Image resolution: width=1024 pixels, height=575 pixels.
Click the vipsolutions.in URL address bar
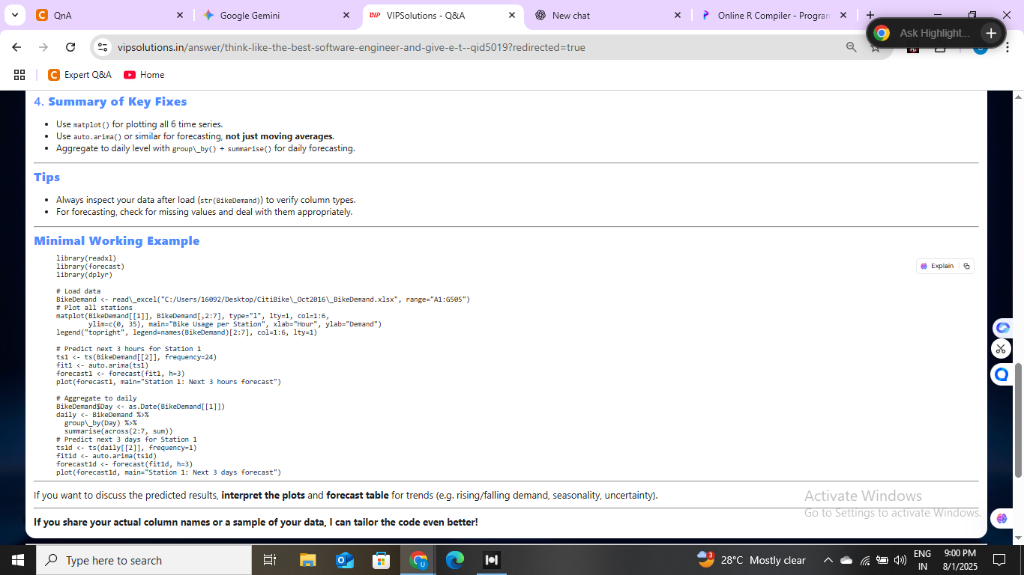click(351, 47)
